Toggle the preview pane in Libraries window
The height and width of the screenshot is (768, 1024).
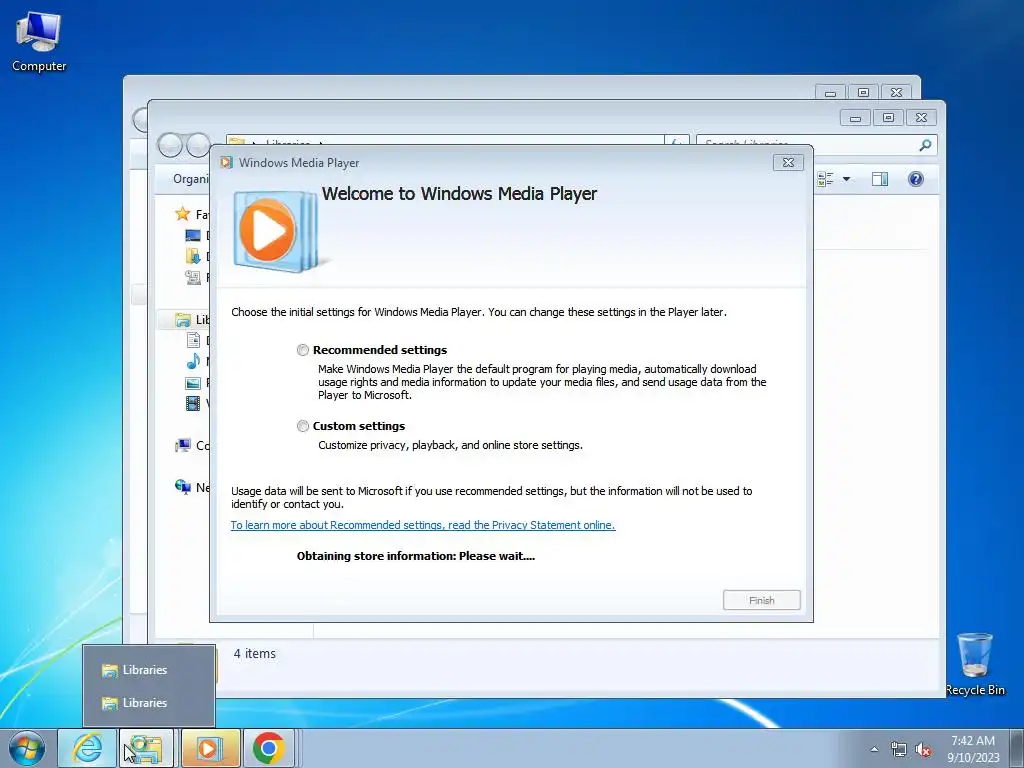click(x=880, y=179)
